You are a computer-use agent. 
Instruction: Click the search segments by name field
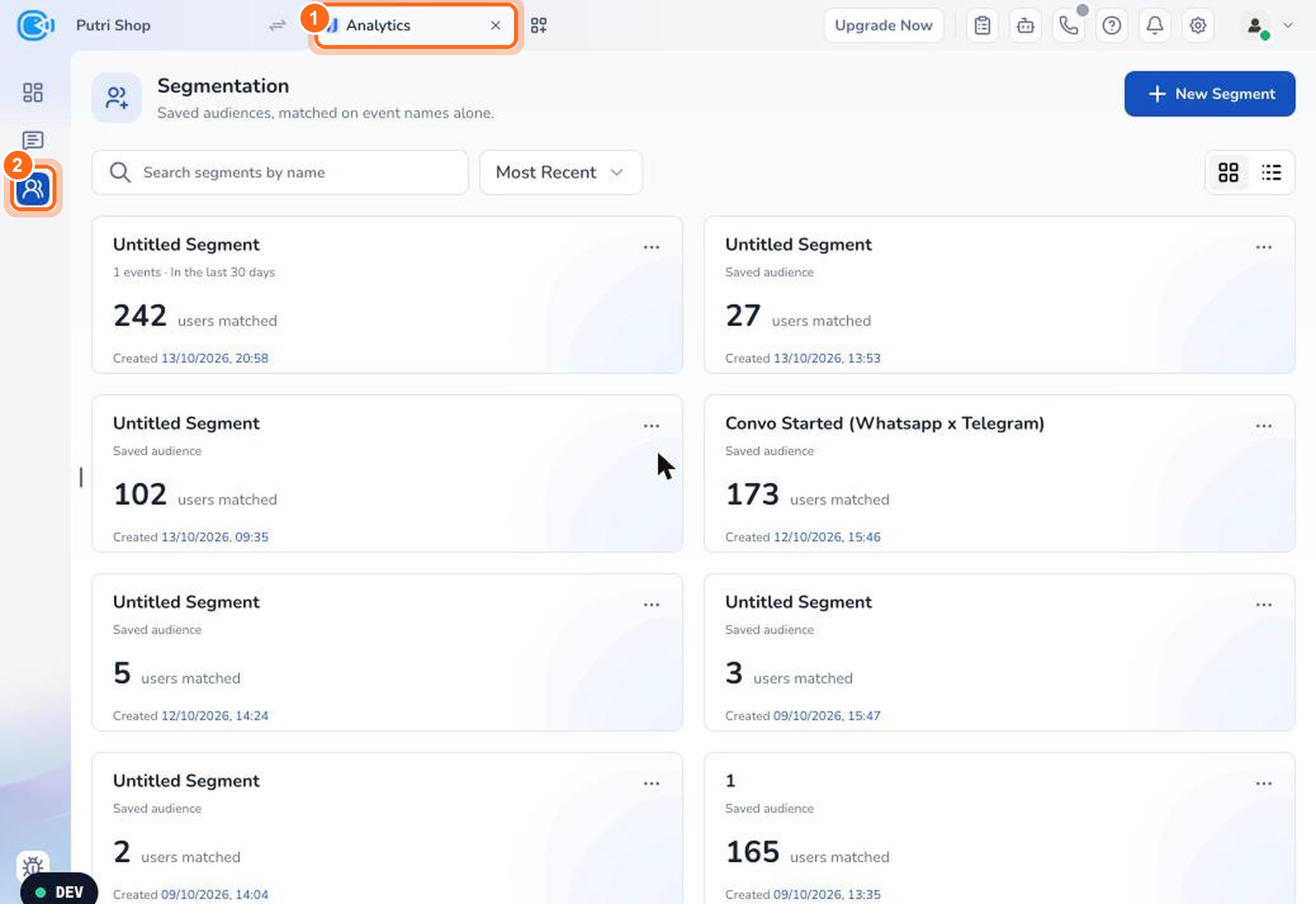(x=280, y=172)
